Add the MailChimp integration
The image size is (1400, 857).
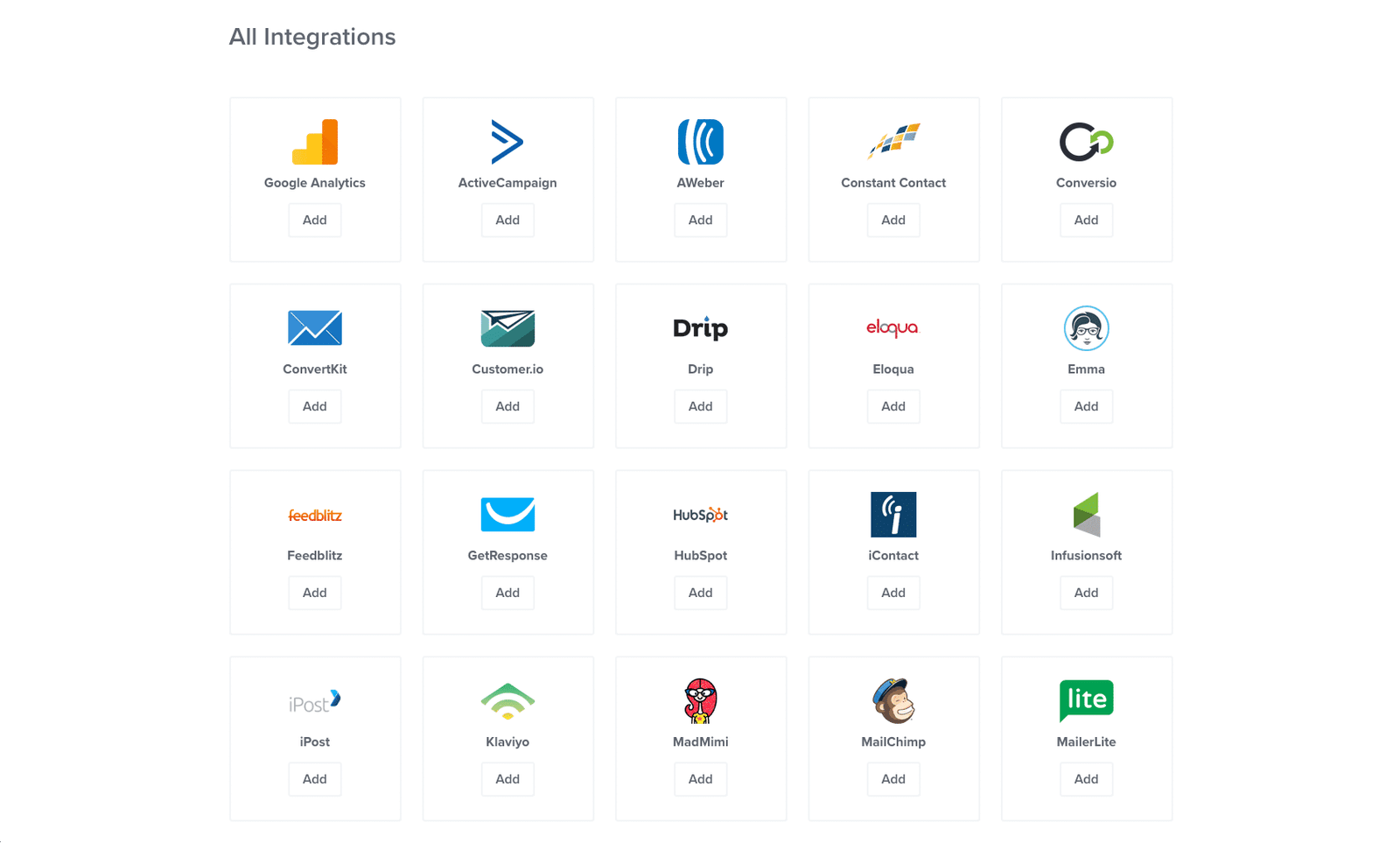pyautogui.click(x=893, y=780)
